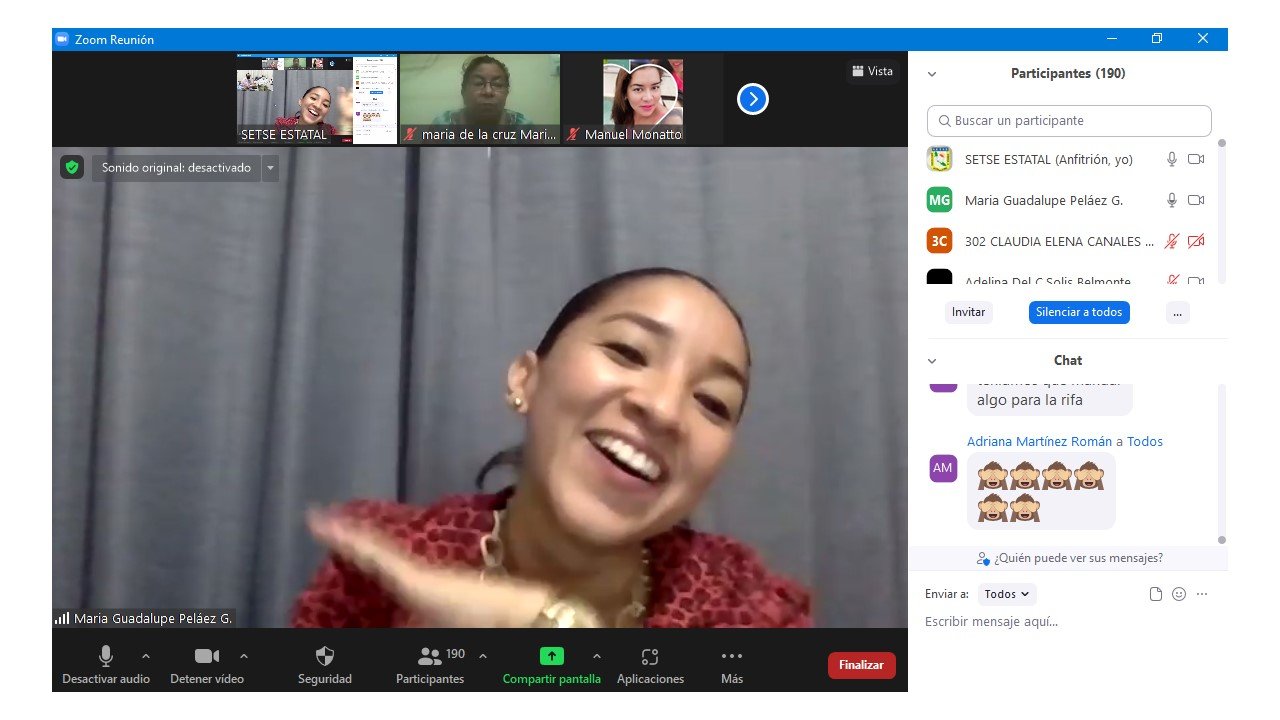The height and width of the screenshot is (720, 1280).
Task: Toggle Sonido original: desactivado button
Action: coord(176,168)
